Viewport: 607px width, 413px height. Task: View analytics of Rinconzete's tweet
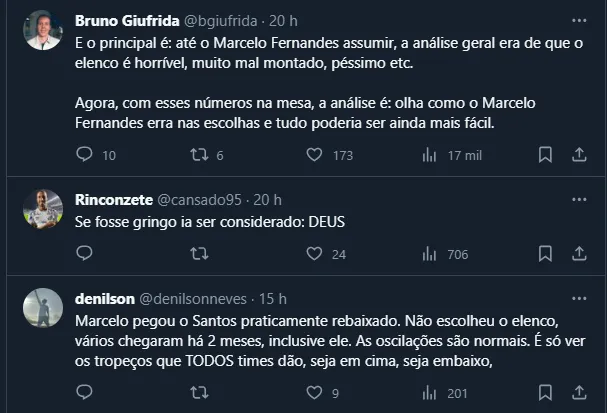click(430, 254)
